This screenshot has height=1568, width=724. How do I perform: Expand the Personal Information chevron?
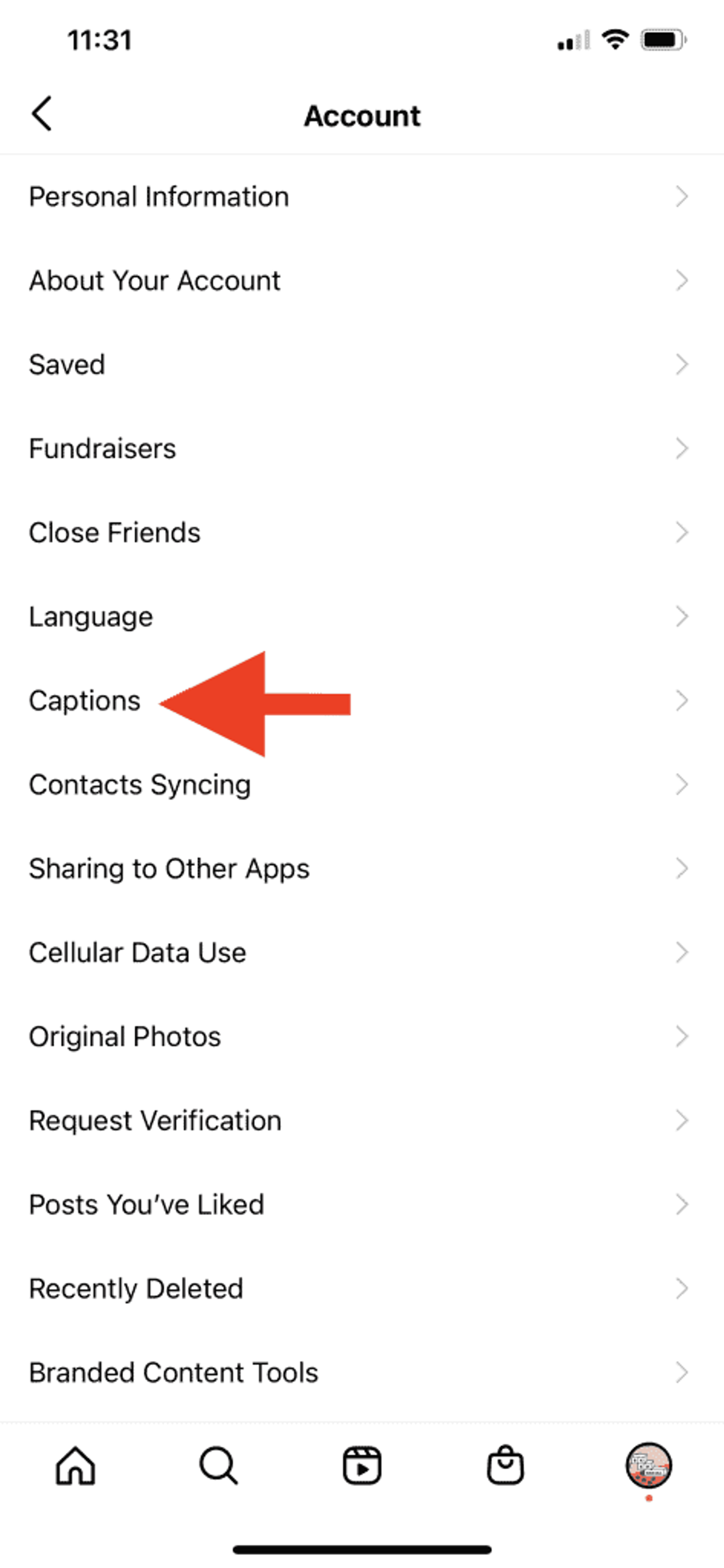[682, 196]
